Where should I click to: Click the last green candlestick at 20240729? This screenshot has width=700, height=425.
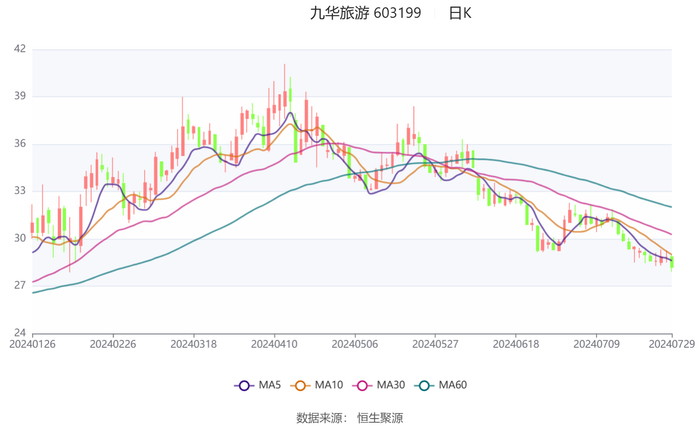point(672,263)
